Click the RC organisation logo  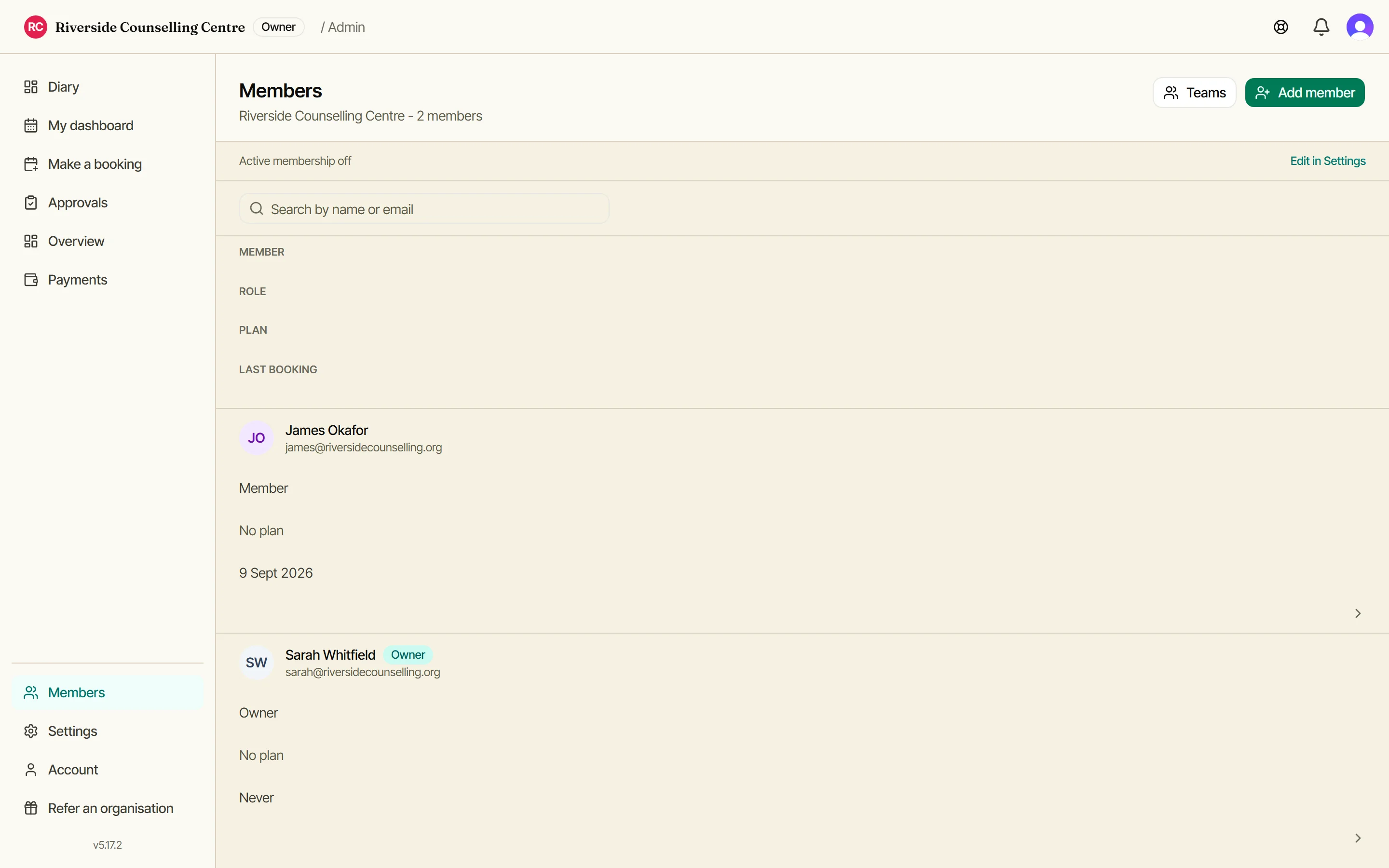(36, 27)
